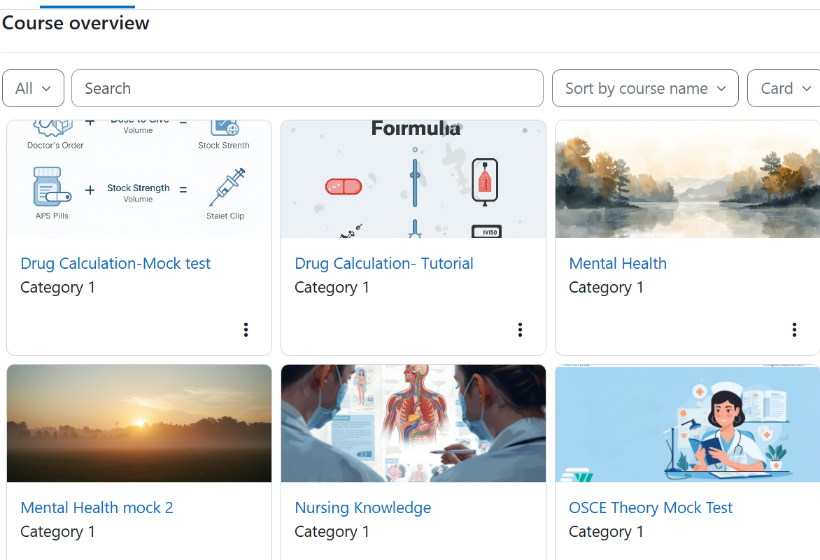The width and height of the screenshot is (820, 560).
Task: Open the Nursing Knowledge course link
Action: 363,507
